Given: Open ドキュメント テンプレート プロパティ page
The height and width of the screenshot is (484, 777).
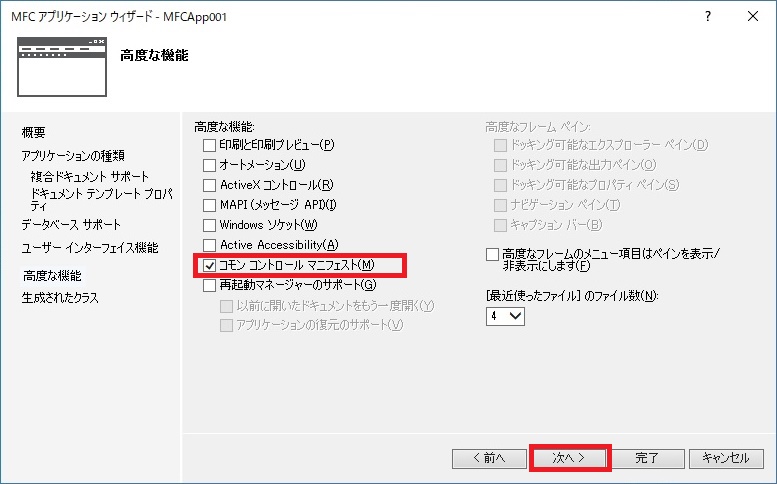Looking at the screenshot, I should tap(102, 199).
